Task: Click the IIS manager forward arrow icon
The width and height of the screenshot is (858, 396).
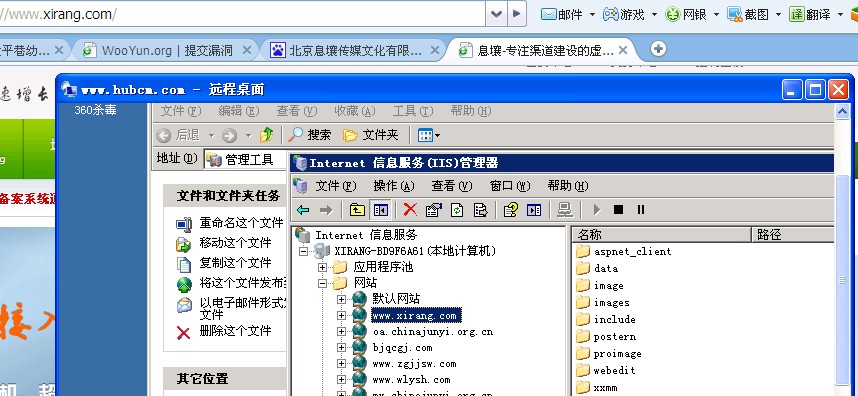Action: [x=326, y=210]
